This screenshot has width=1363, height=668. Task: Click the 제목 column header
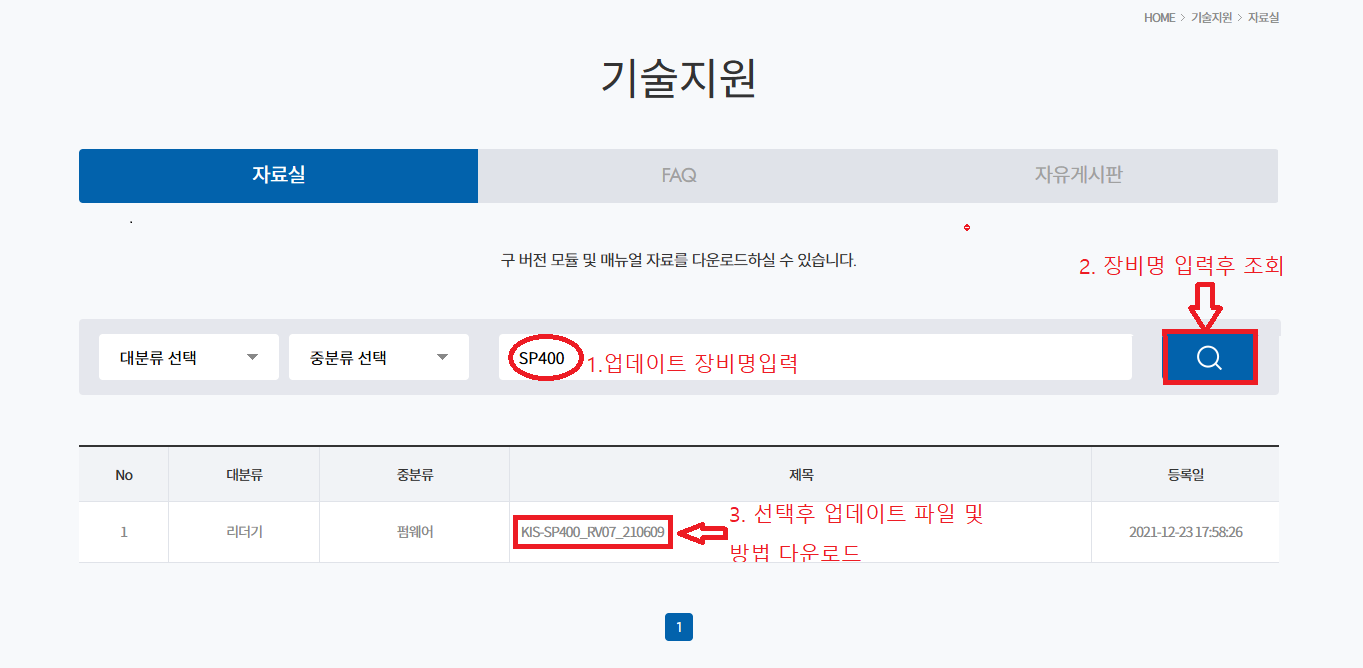(x=800, y=475)
